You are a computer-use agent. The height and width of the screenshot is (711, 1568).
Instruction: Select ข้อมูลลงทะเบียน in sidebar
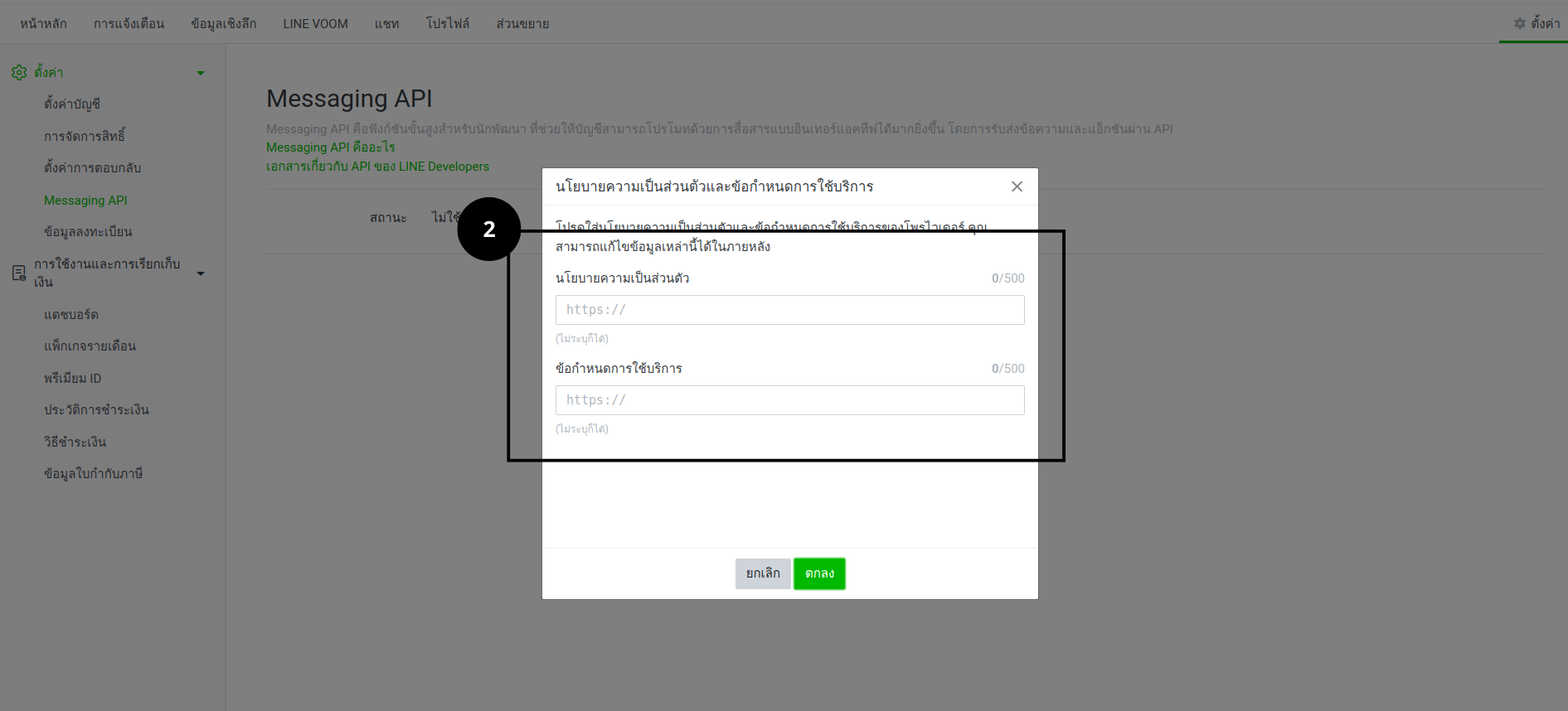pos(88,232)
